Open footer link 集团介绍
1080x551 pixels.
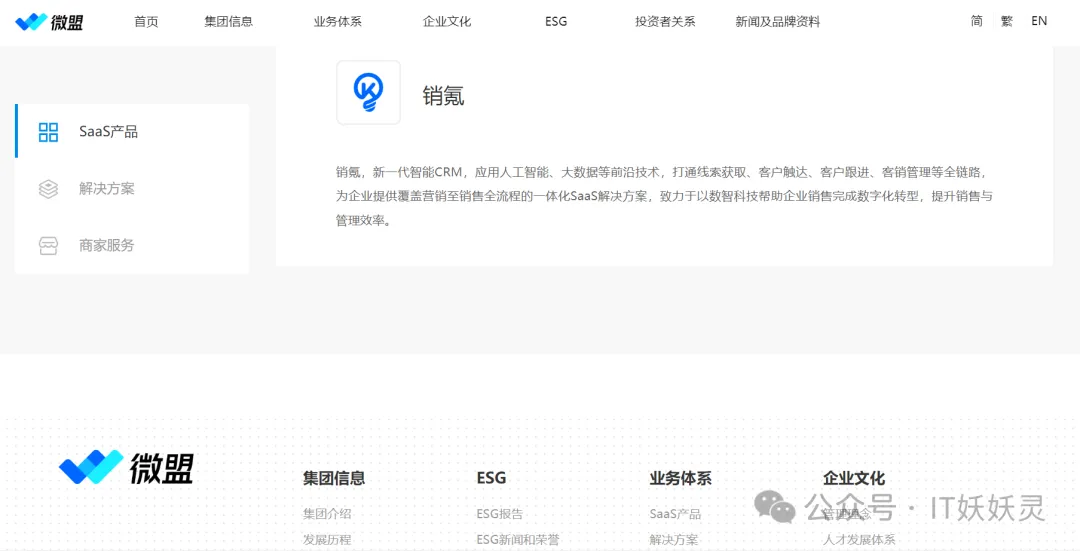click(x=327, y=514)
